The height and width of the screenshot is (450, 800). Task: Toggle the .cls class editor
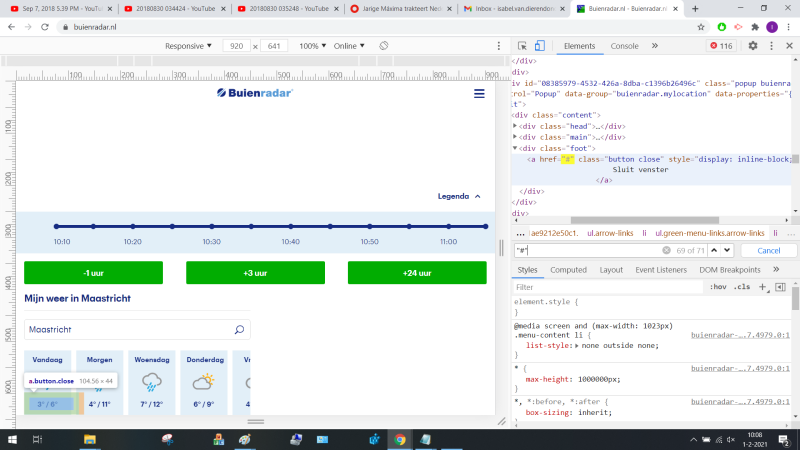(742, 287)
